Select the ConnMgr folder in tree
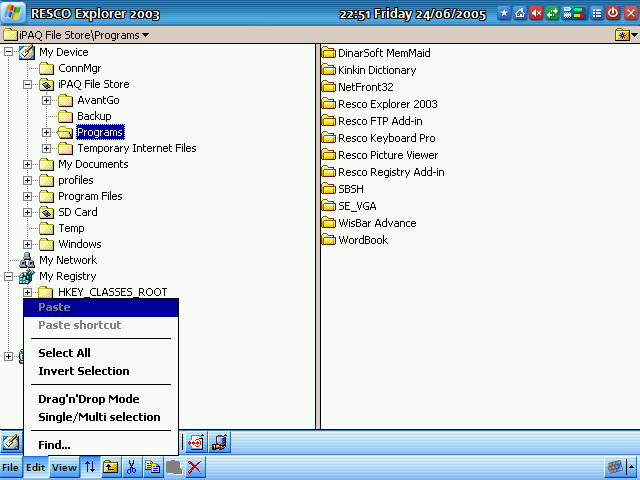The height and width of the screenshot is (480, 640). [x=80, y=68]
